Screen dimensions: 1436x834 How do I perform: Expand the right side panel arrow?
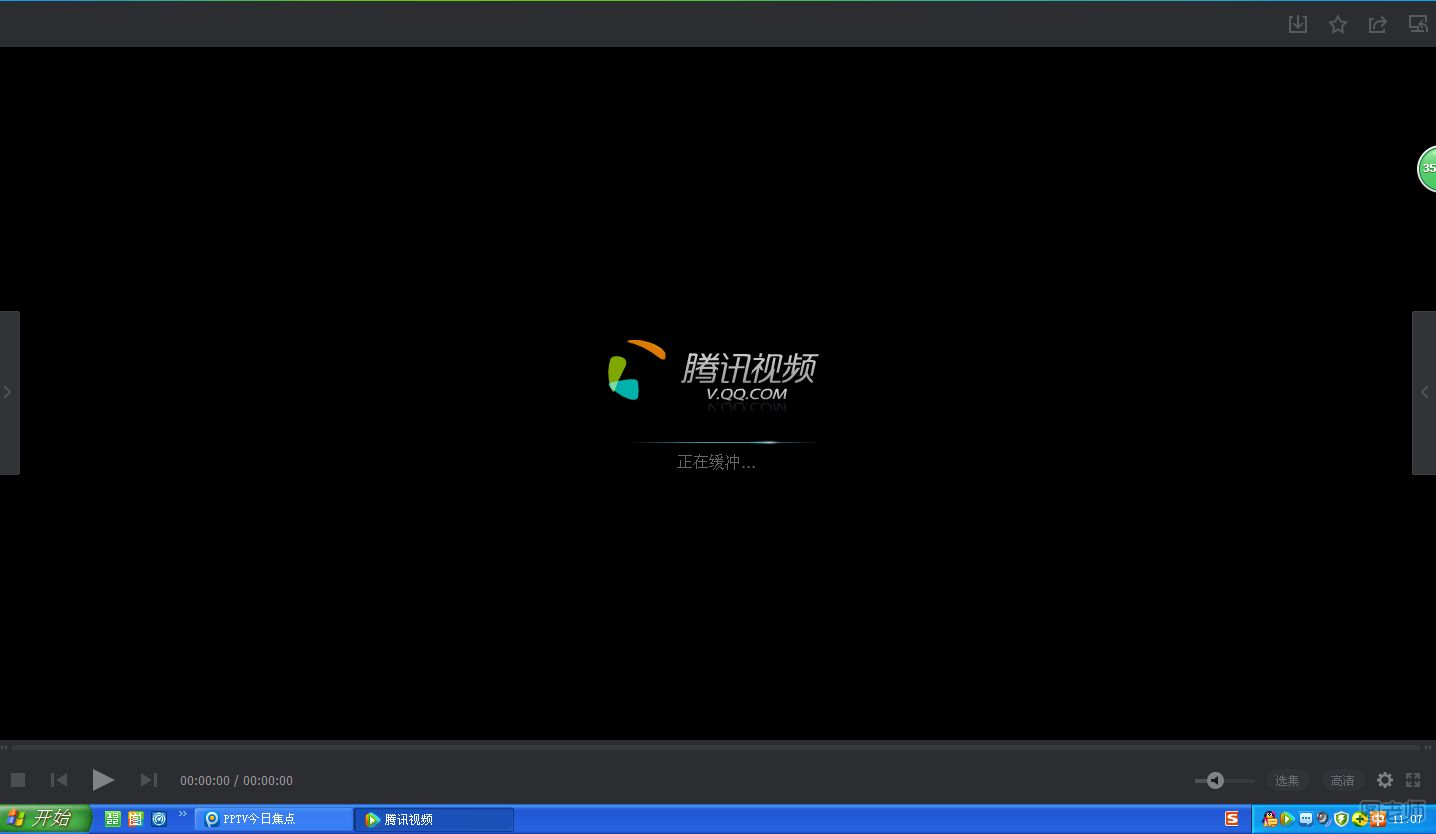tap(1424, 392)
